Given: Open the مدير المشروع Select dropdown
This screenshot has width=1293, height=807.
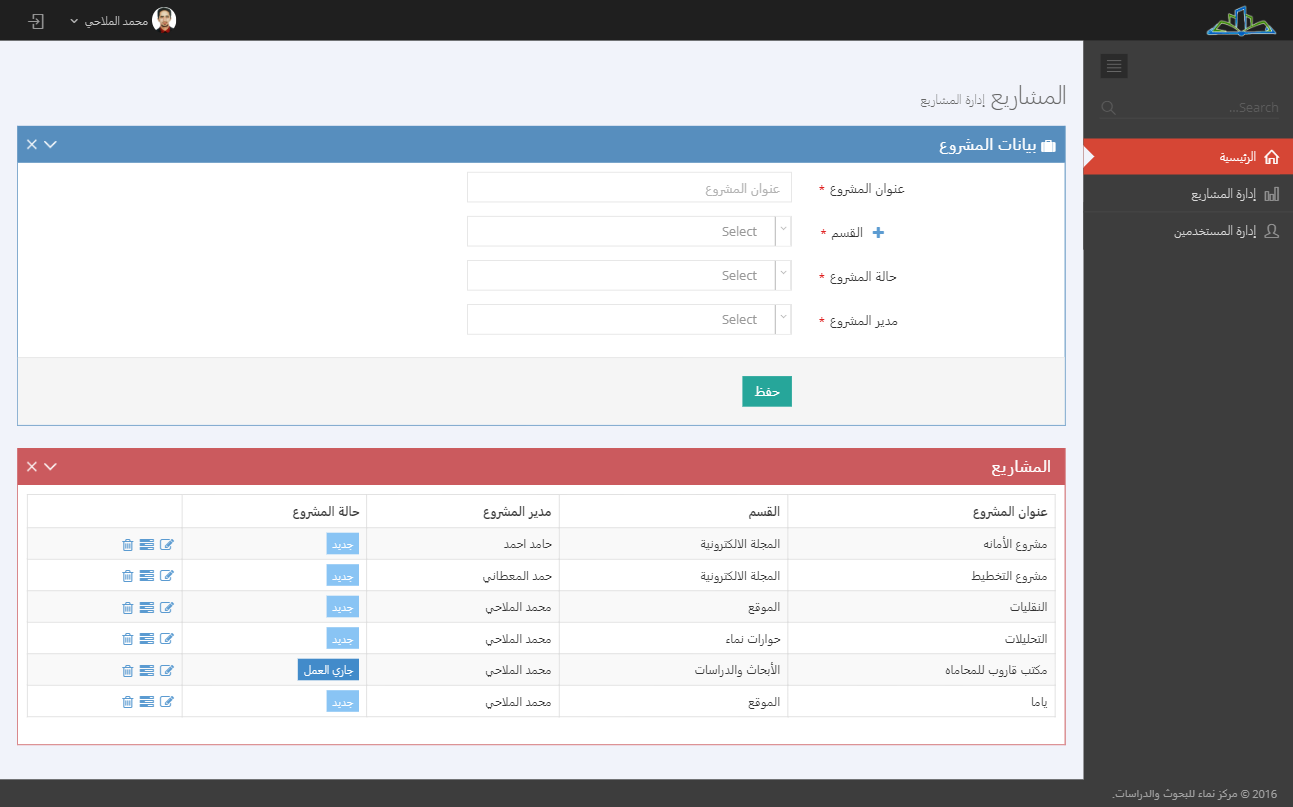Looking at the screenshot, I should [x=629, y=320].
